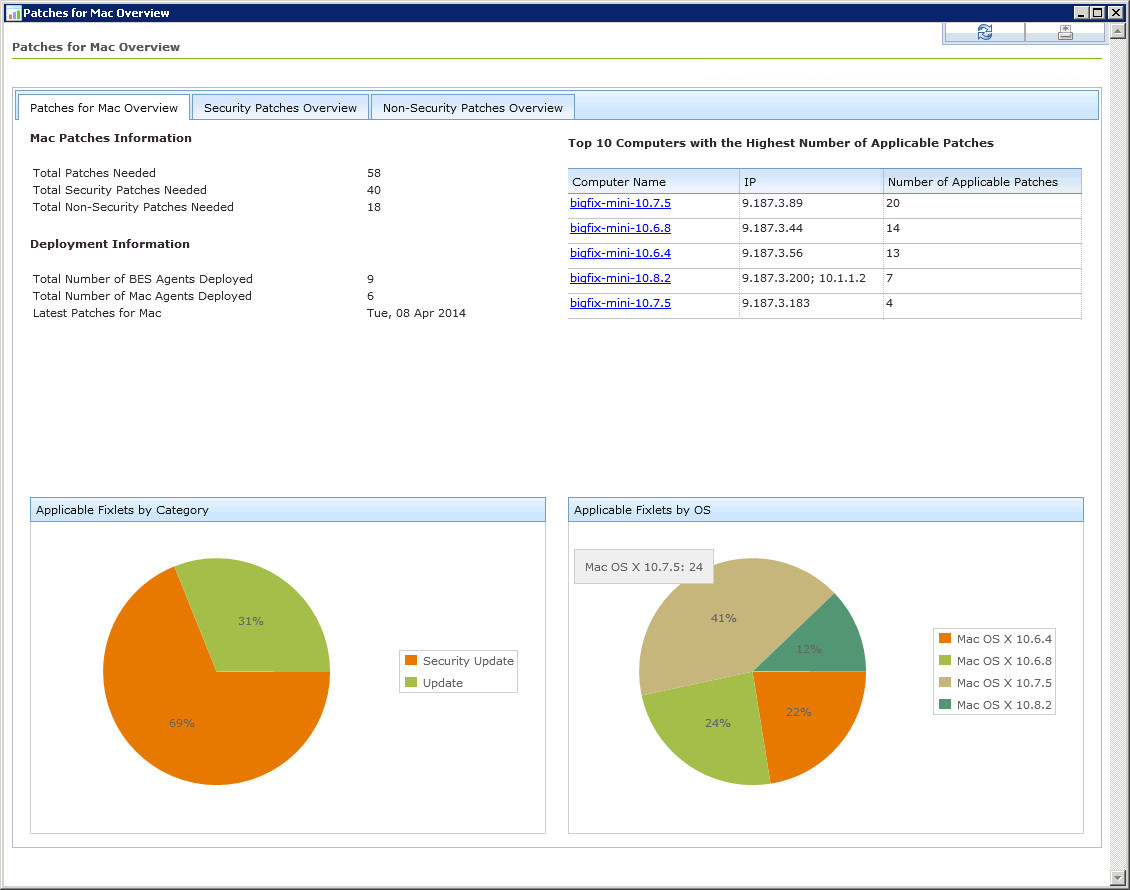Open bigfix-mini-10.7.5 link with 20 patches
Viewport: 1130px width, 890px height.
(x=620, y=203)
